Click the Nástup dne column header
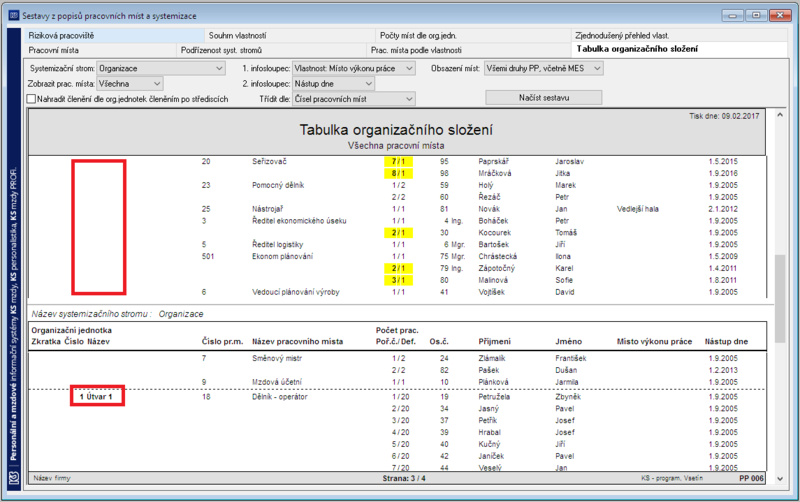800x502 pixels. coord(726,342)
